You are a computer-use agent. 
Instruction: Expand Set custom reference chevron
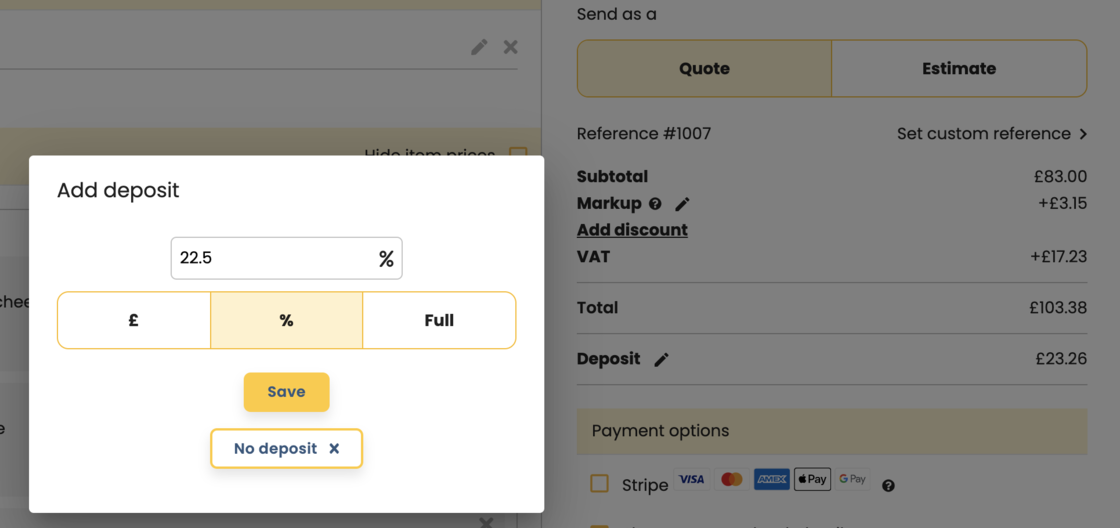pos(1082,134)
